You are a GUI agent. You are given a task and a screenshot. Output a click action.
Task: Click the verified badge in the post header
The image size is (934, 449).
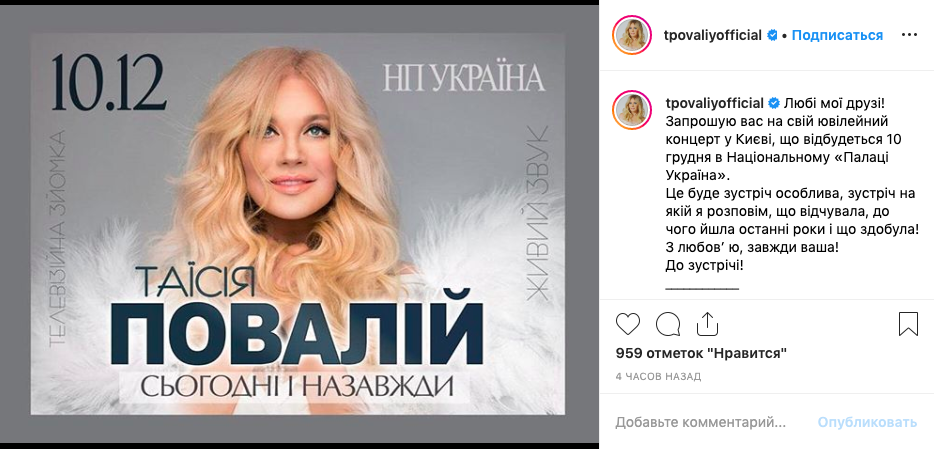pos(771,36)
